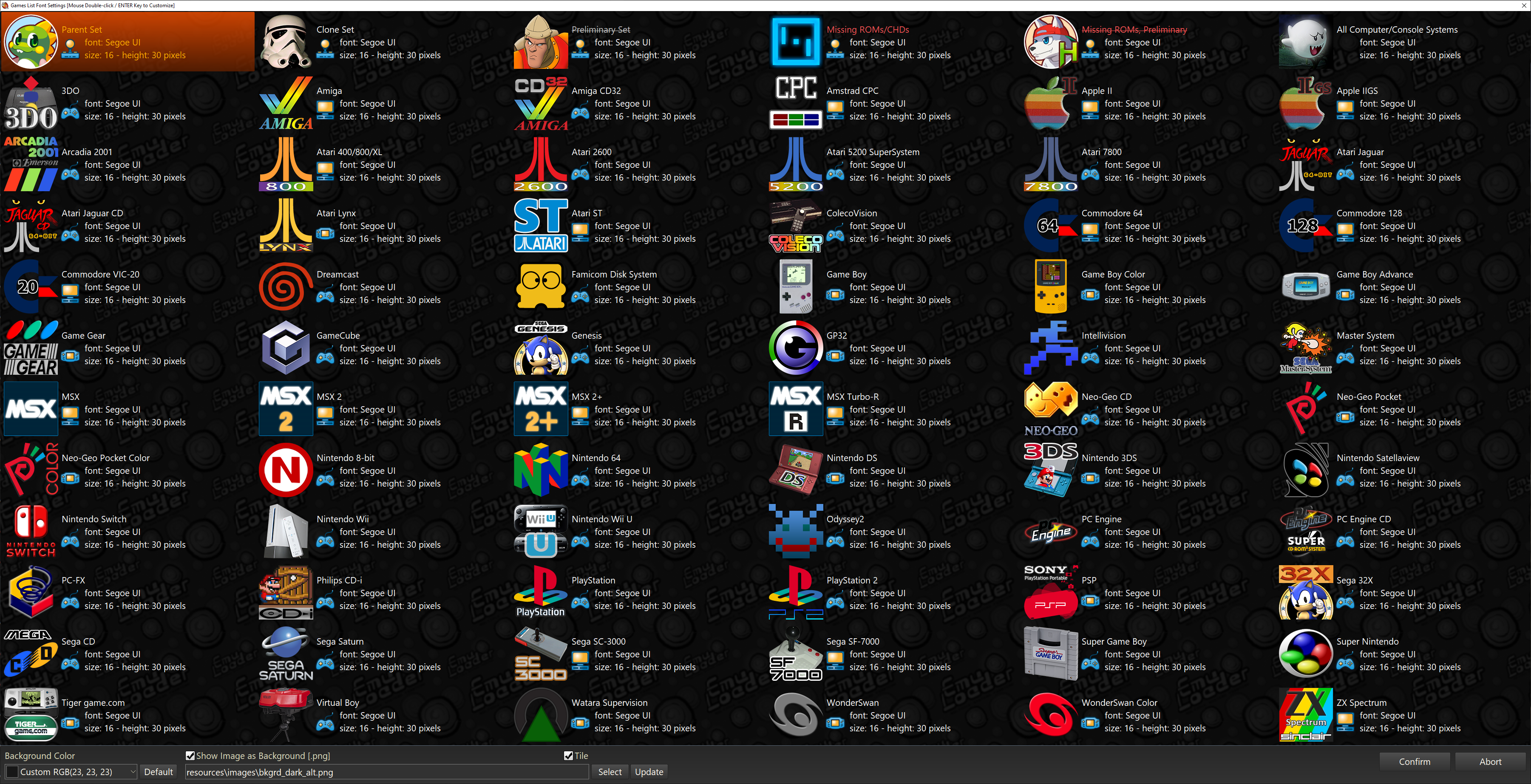Image resolution: width=1531 pixels, height=784 pixels.
Task: Click the Dreamcast swirl logo icon
Action: coord(286,287)
